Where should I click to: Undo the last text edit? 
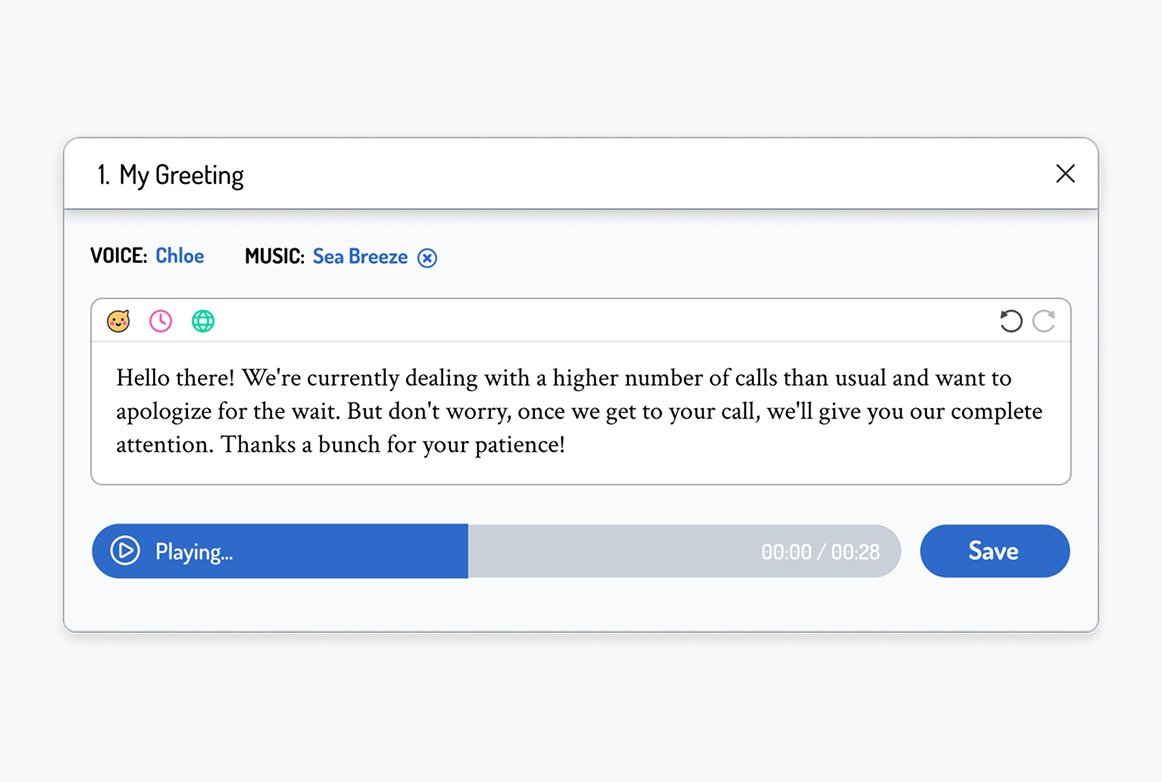[x=1011, y=321]
